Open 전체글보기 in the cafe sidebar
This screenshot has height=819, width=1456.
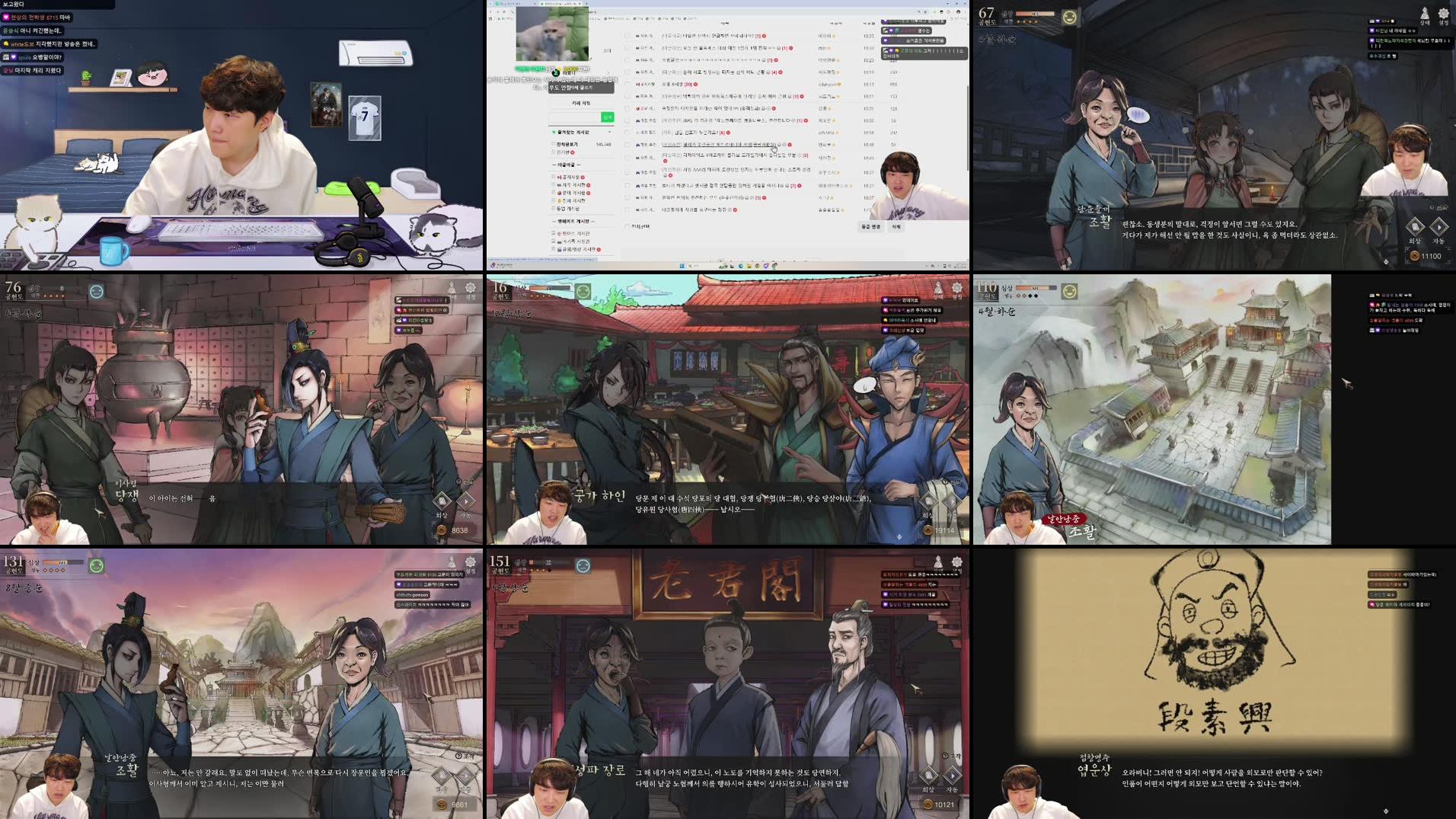coord(567,144)
